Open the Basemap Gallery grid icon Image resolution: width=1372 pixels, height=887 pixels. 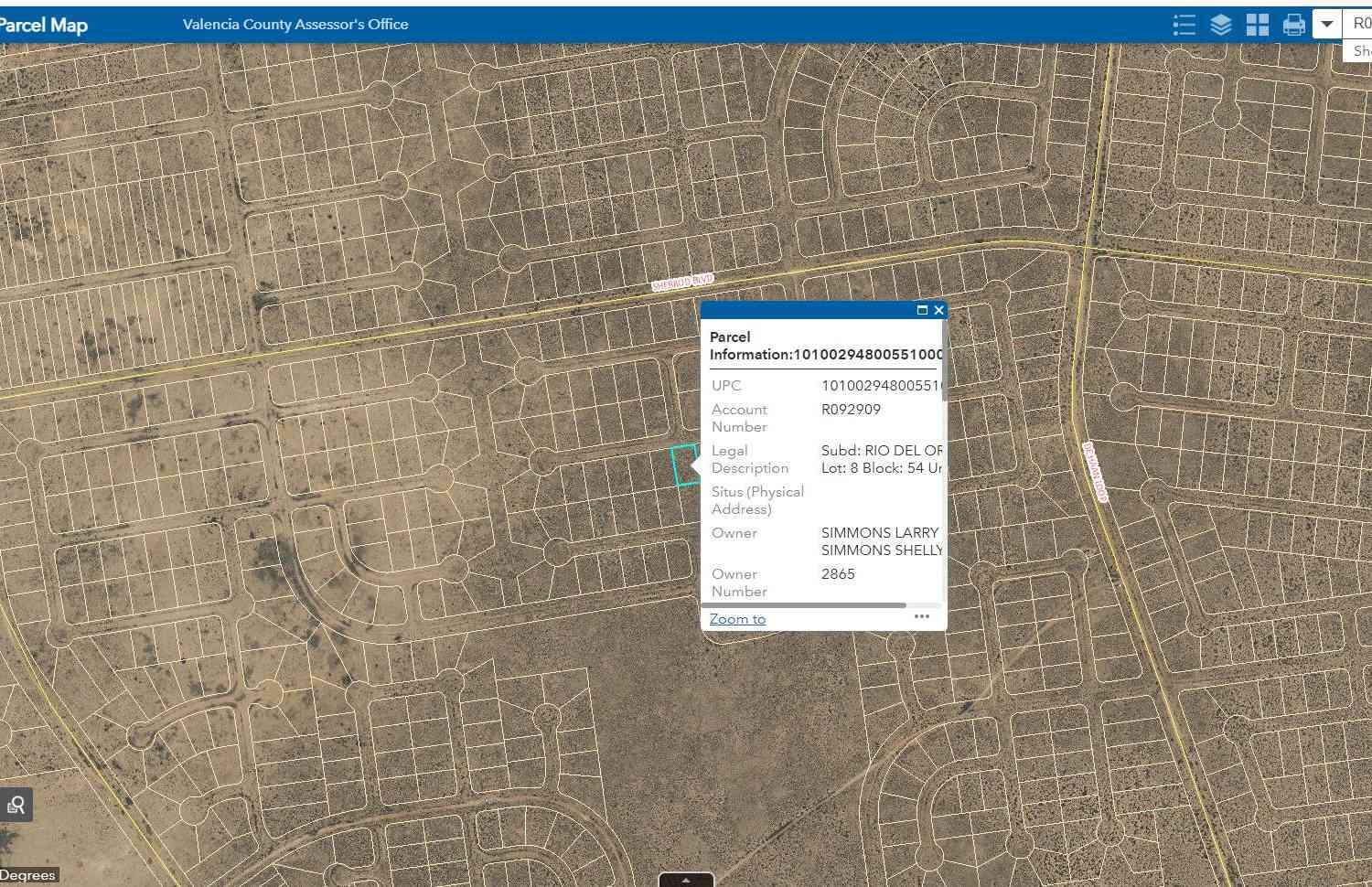click(1258, 25)
